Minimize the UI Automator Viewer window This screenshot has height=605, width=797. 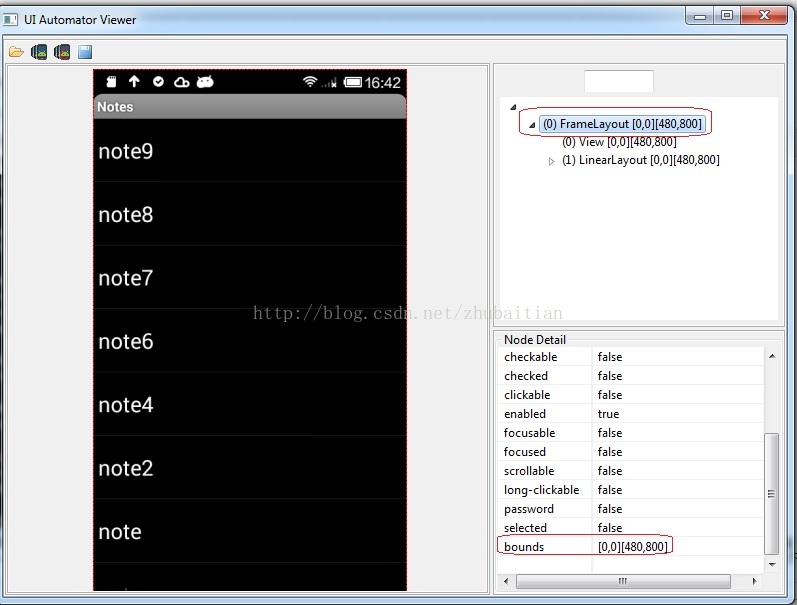coord(700,16)
